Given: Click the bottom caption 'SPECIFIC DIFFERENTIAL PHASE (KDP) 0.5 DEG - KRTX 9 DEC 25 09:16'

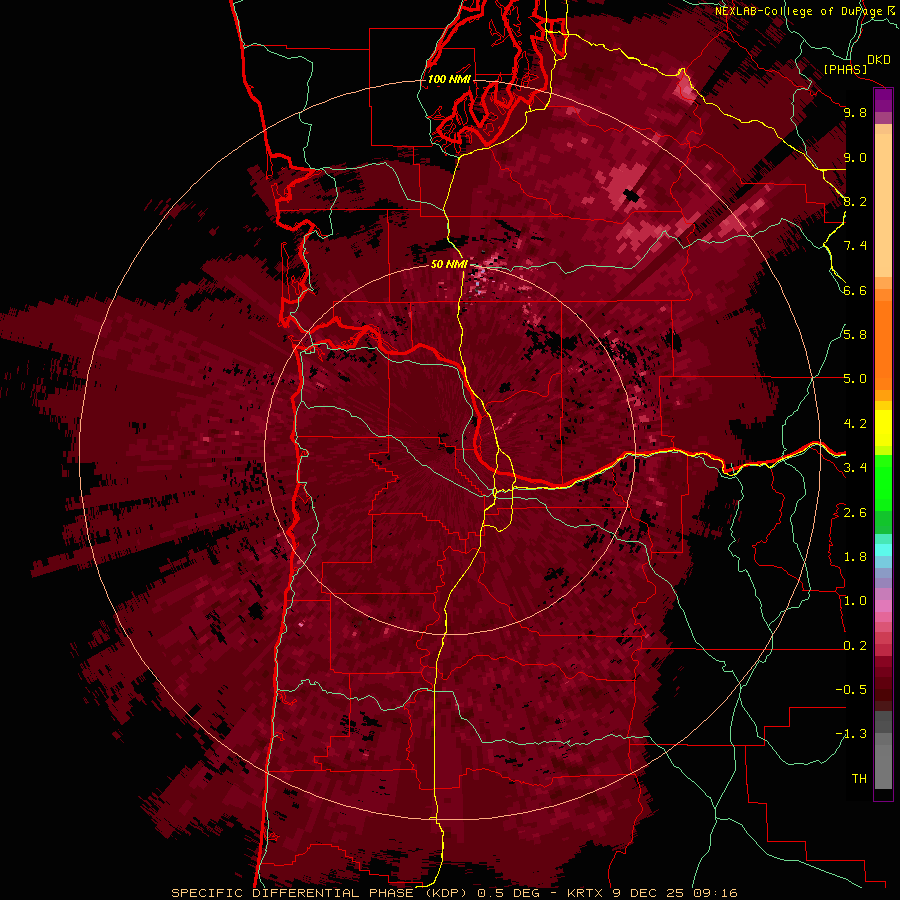Looking at the screenshot, I should (455, 893).
